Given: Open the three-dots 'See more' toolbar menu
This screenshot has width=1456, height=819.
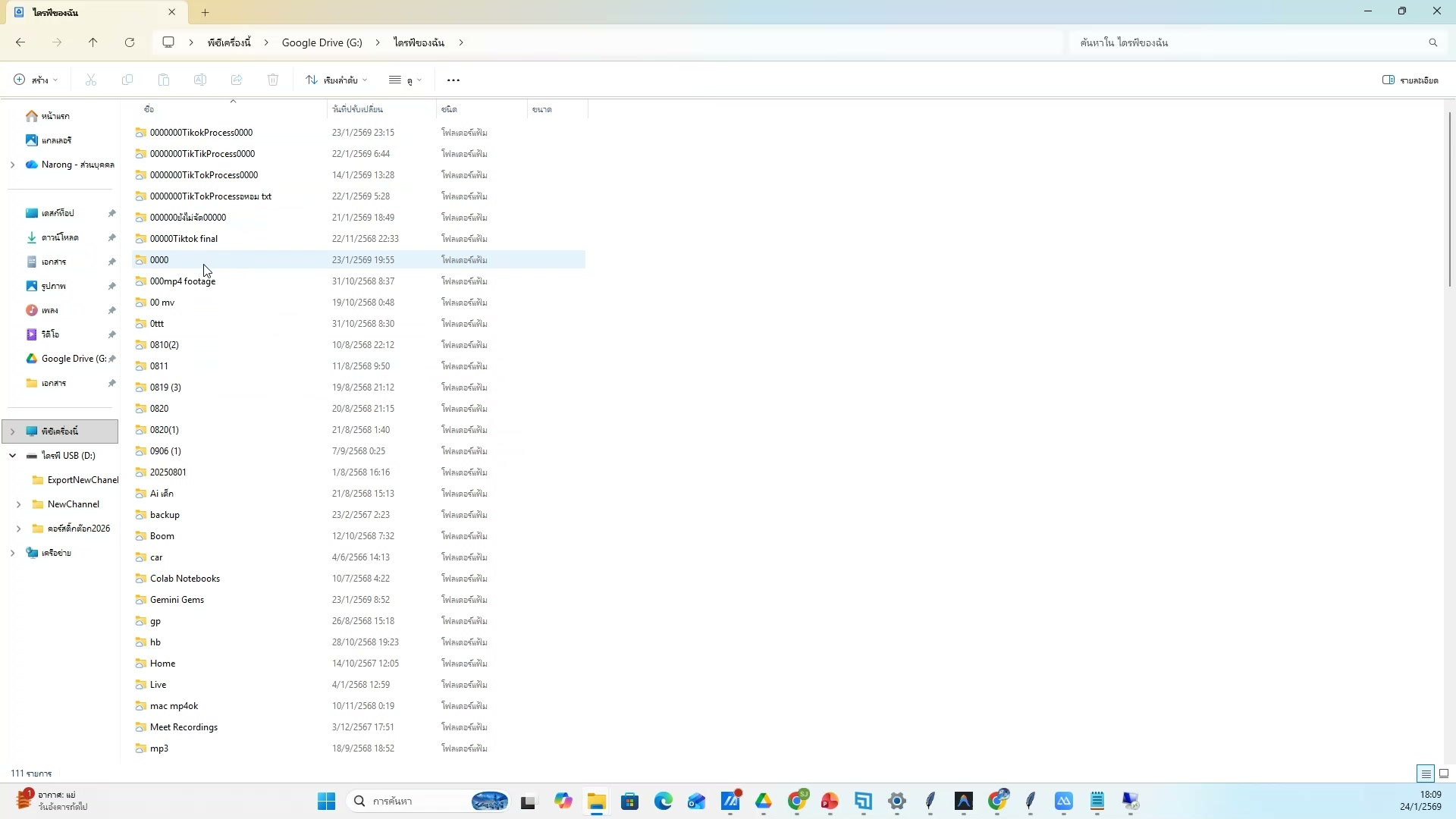Looking at the screenshot, I should [453, 80].
